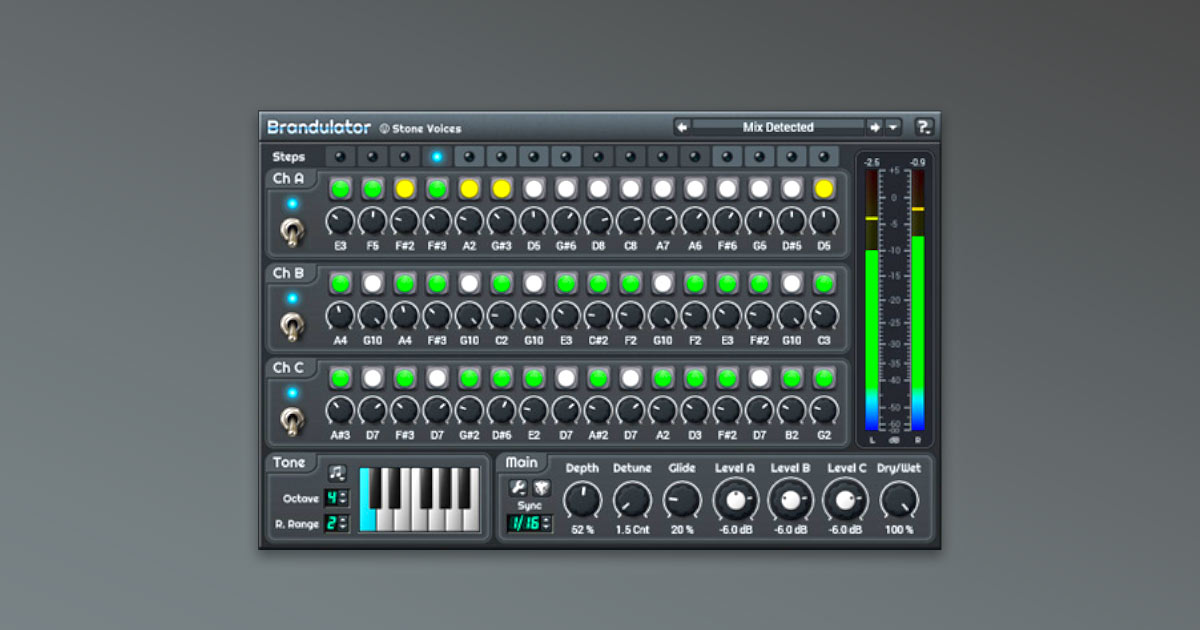
Task: Click the lit blue step indicator in Steps row
Action: coord(437,157)
